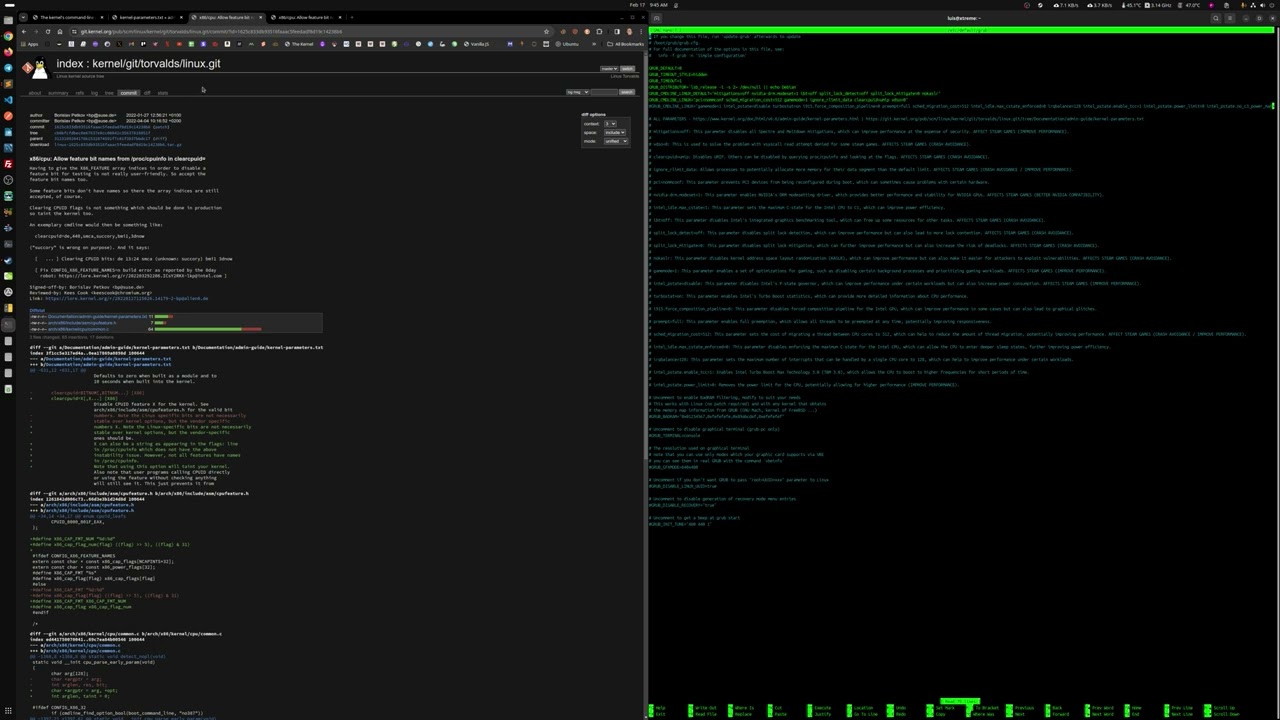
Task: Click the nano title bar showing /etc/default/grub
Action: coord(963,30)
